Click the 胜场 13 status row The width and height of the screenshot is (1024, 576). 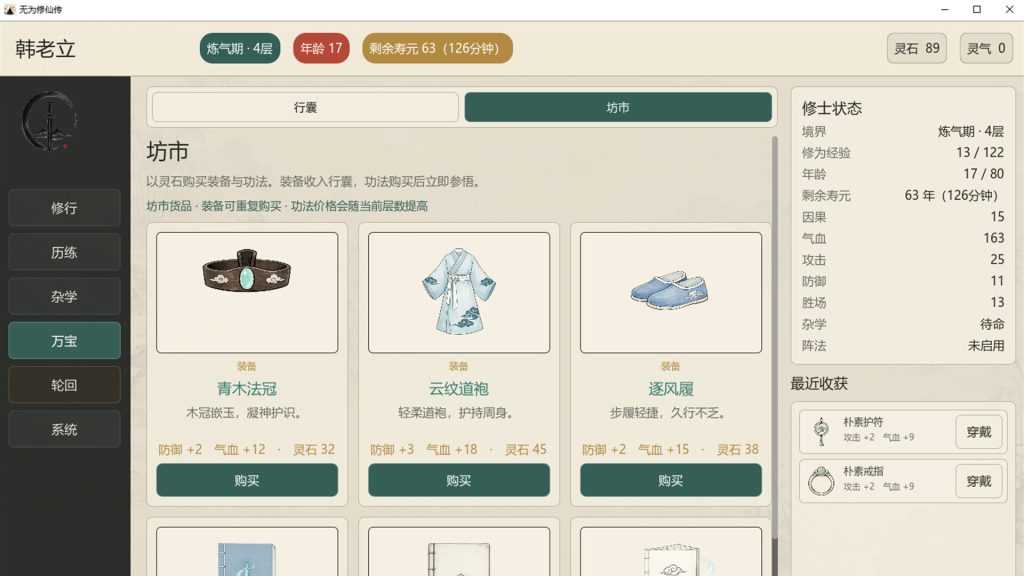(x=903, y=302)
